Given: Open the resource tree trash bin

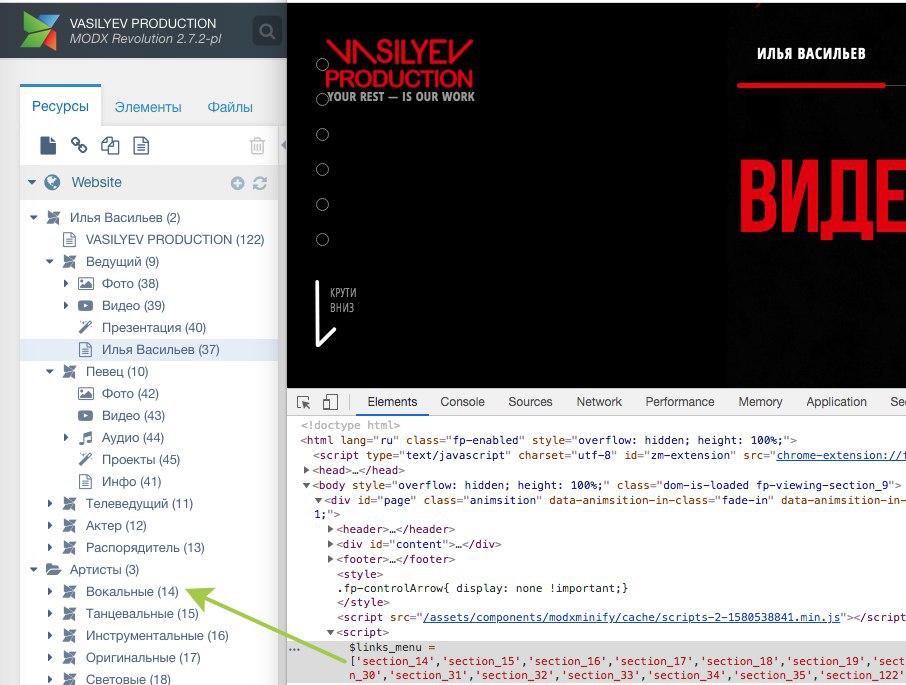Looking at the screenshot, I should [x=257, y=146].
